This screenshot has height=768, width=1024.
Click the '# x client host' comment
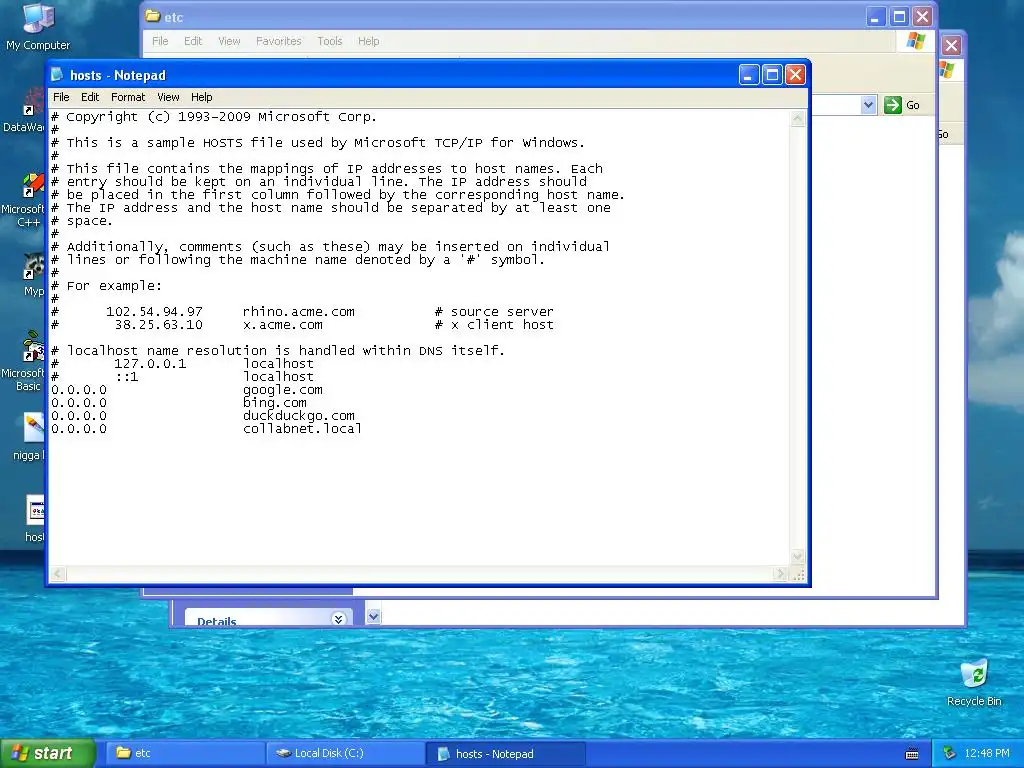[494, 325]
